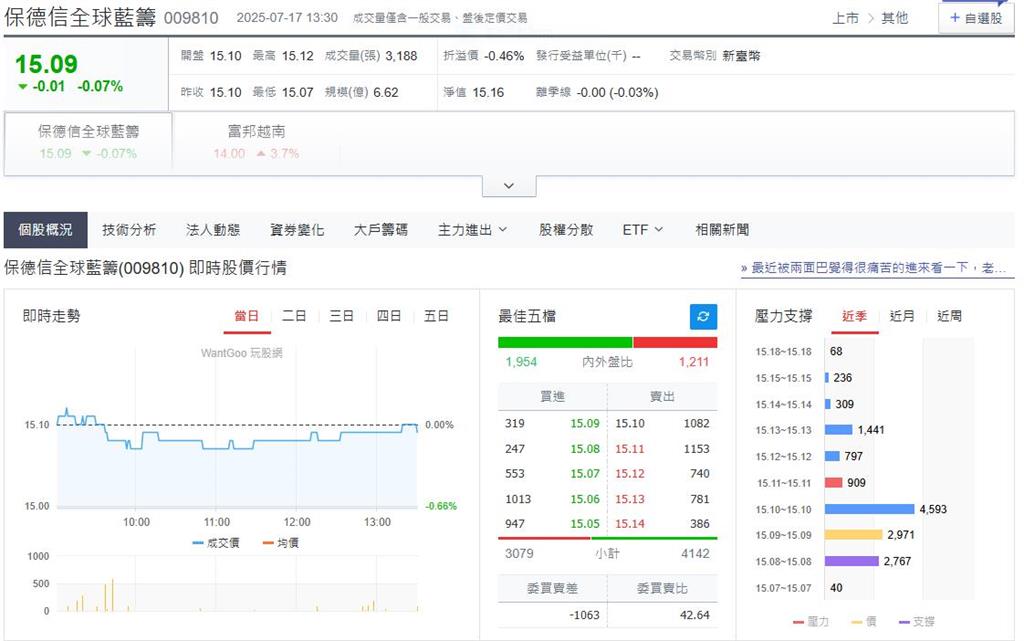Click the stock code 009810 in header

[x=191, y=18]
